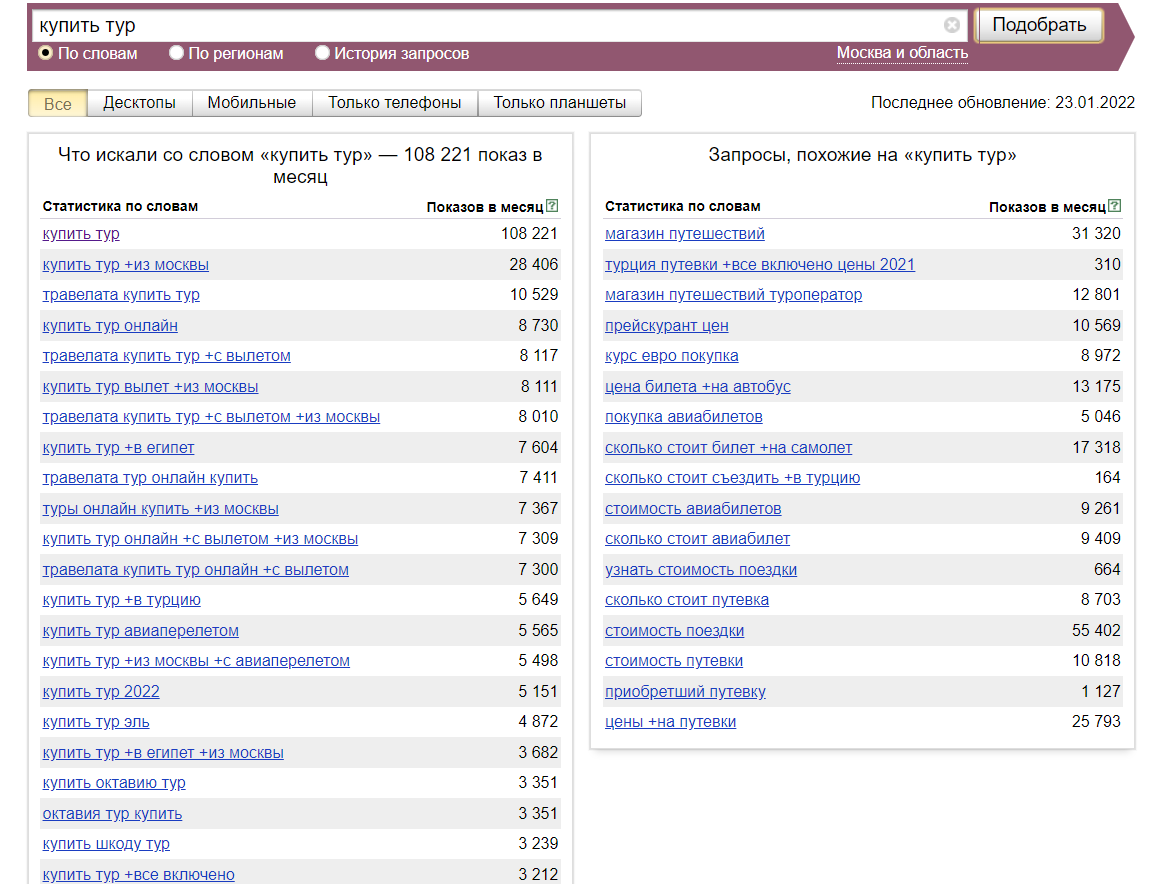Select the 'По словам' radio button
This screenshot has height=884, width=1156.
(46, 52)
